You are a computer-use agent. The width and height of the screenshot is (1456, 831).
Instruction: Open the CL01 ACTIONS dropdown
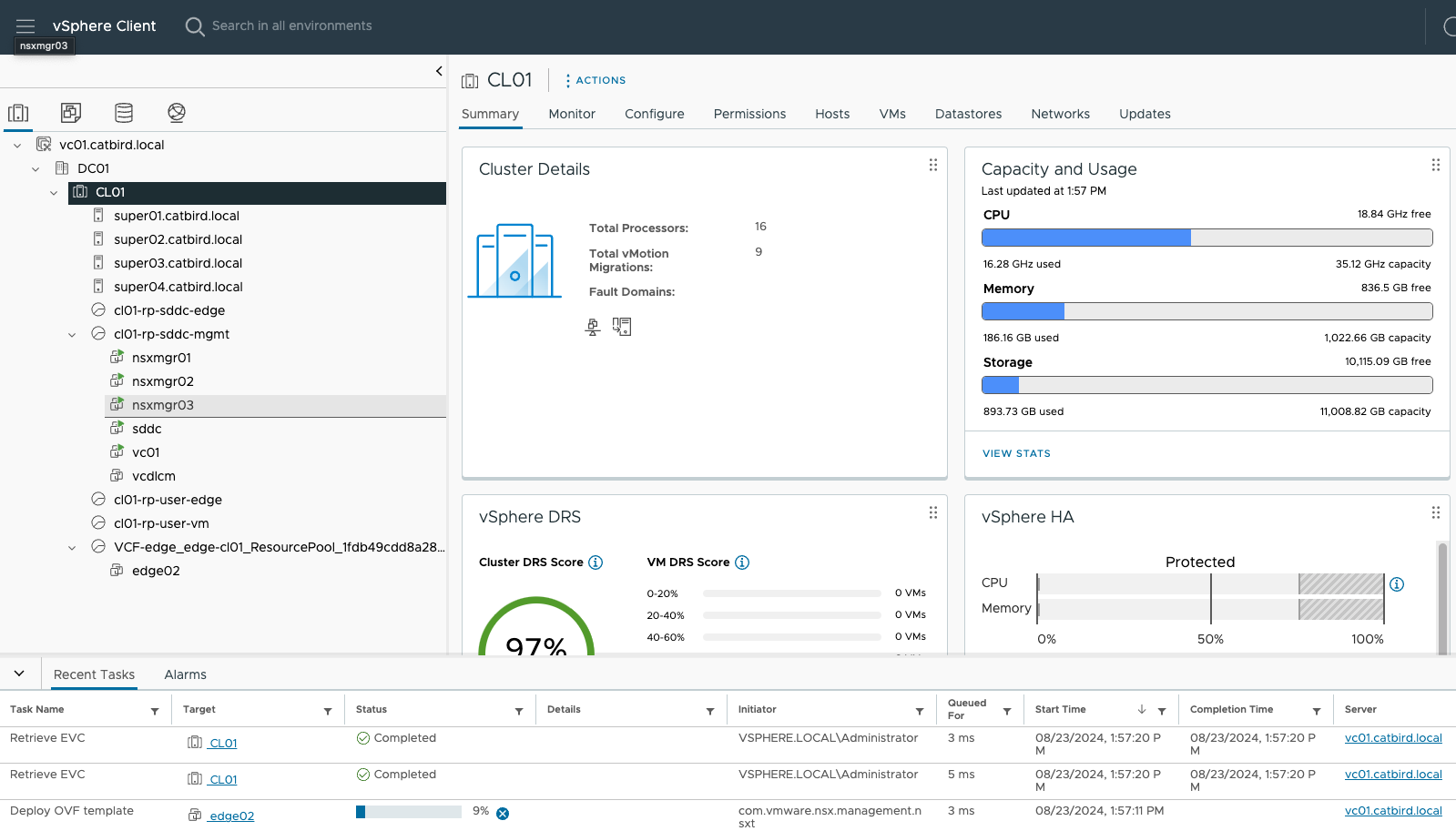(596, 80)
